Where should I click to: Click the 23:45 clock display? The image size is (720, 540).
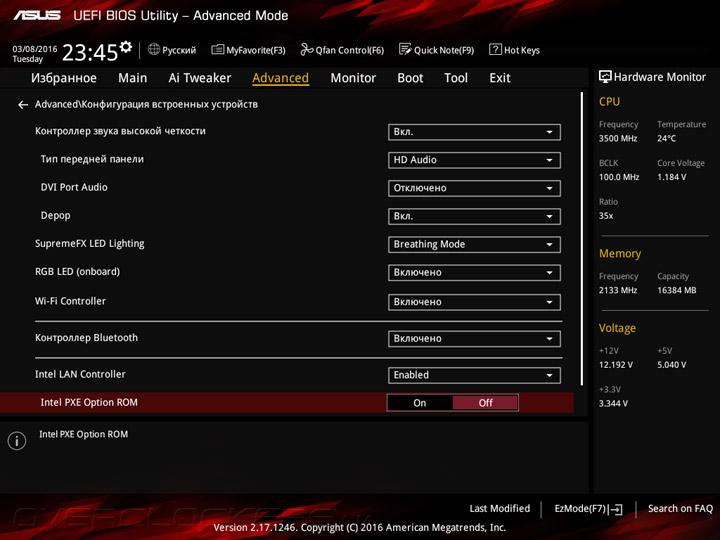(x=90, y=52)
